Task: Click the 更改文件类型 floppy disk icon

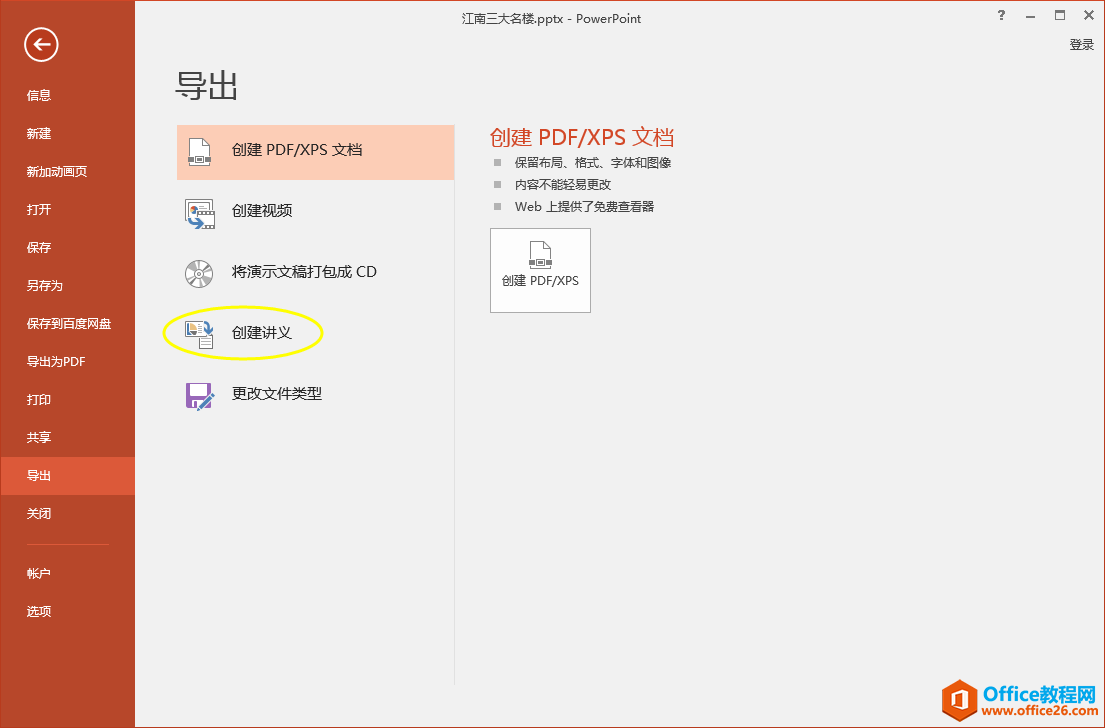Action: click(x=199, y=394)
